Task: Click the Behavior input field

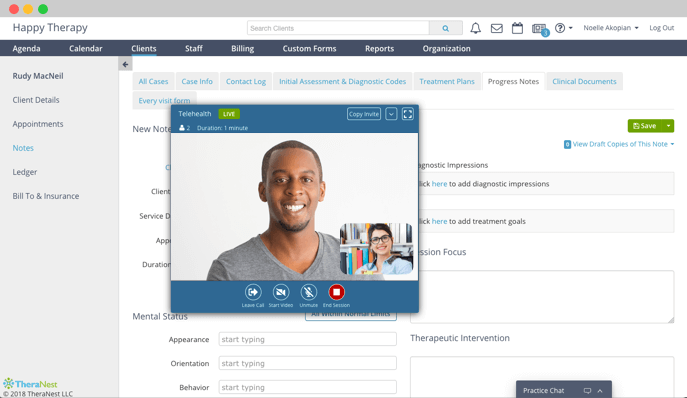Action: [308, 387]
